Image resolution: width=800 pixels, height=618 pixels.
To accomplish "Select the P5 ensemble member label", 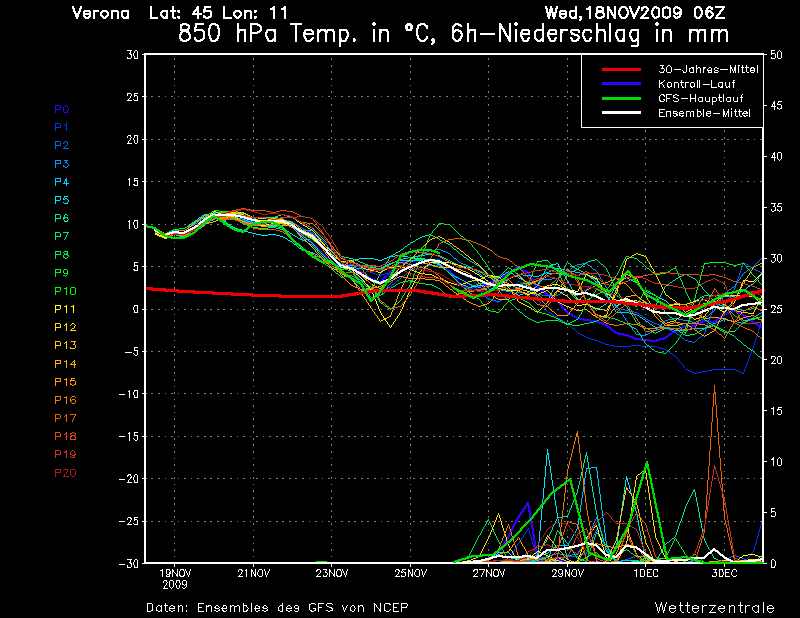I will (61, 200).
